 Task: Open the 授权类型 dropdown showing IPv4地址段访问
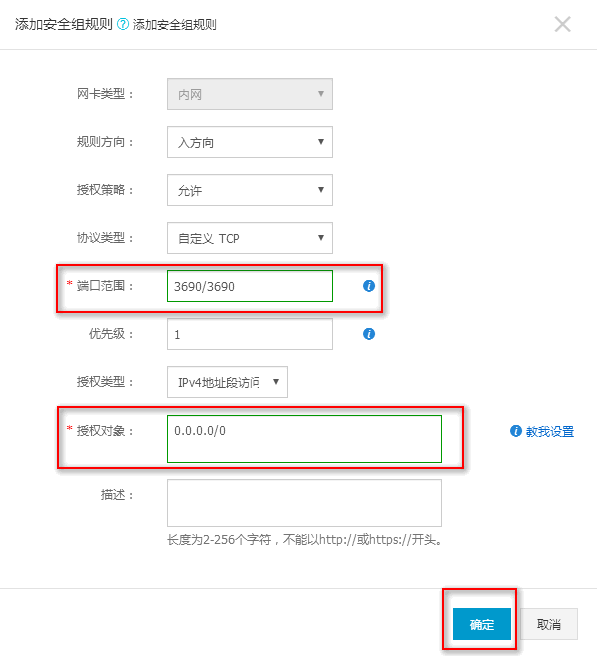(x=227, y=382)
